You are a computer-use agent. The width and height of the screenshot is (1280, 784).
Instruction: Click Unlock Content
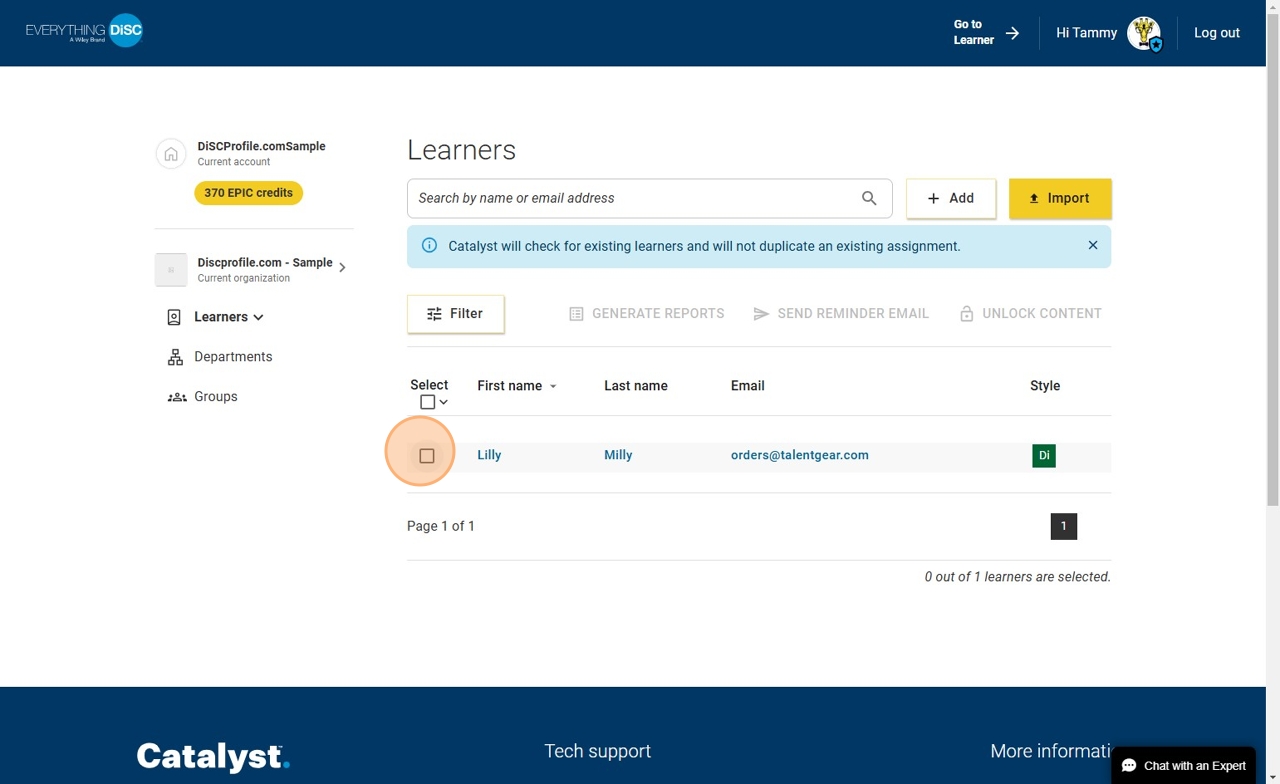coord(1030,314)
